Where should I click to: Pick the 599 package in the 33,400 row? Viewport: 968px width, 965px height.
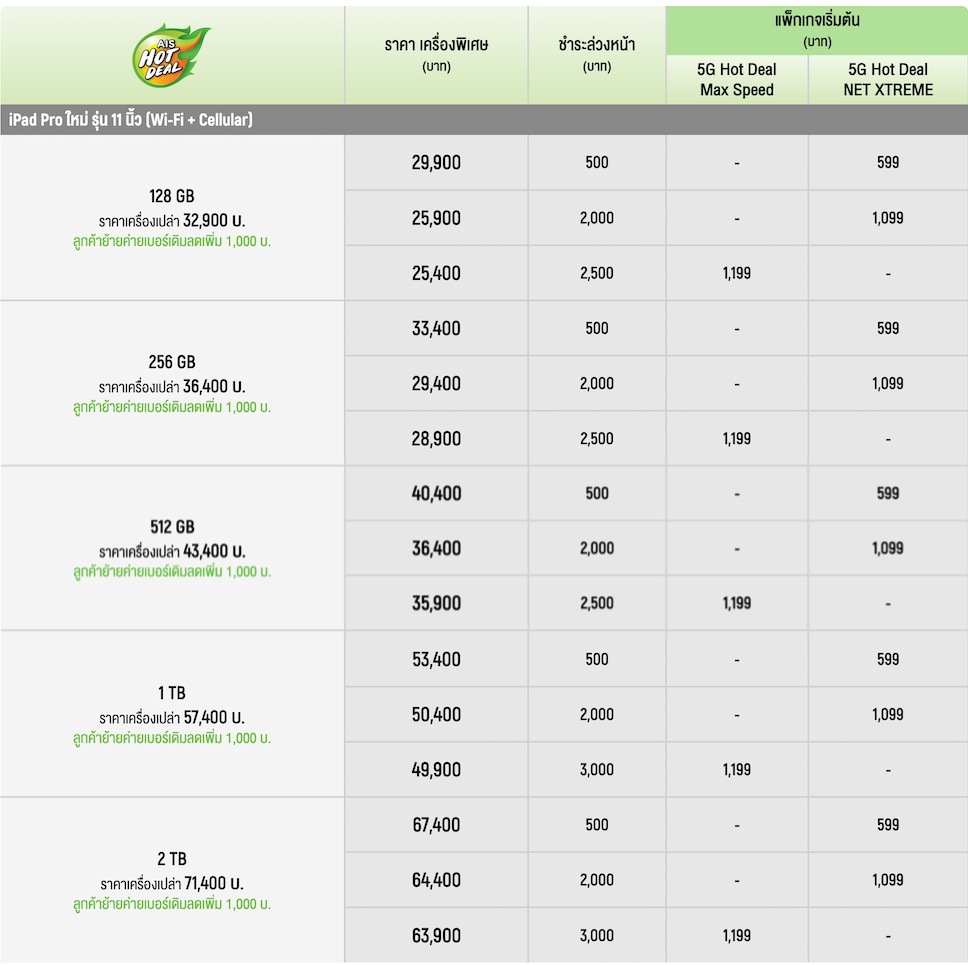[x=888, y=328]
